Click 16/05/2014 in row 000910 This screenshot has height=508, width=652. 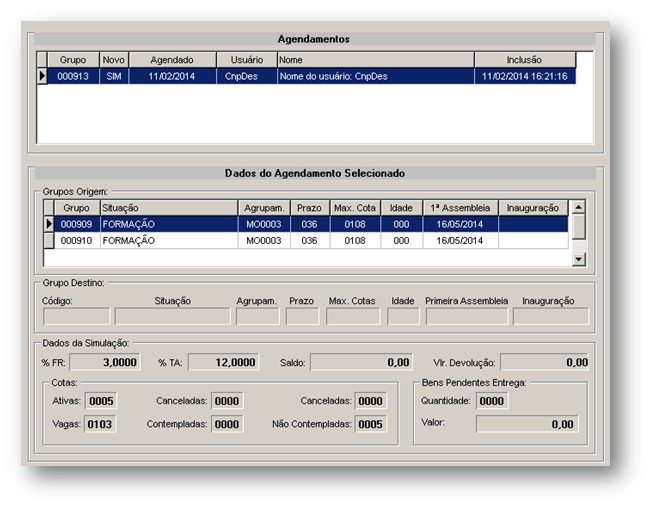pyautogui.click(x=460, y=241)
